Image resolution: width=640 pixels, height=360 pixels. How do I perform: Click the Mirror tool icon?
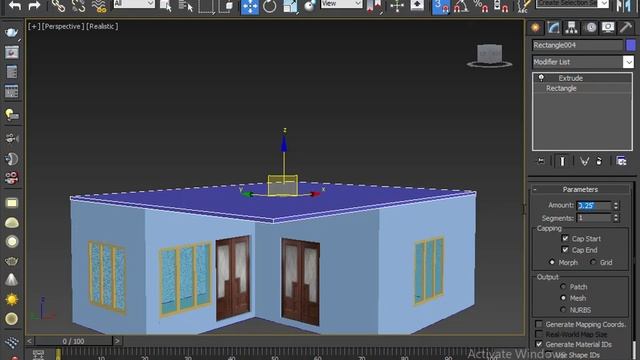pos(624,6)
